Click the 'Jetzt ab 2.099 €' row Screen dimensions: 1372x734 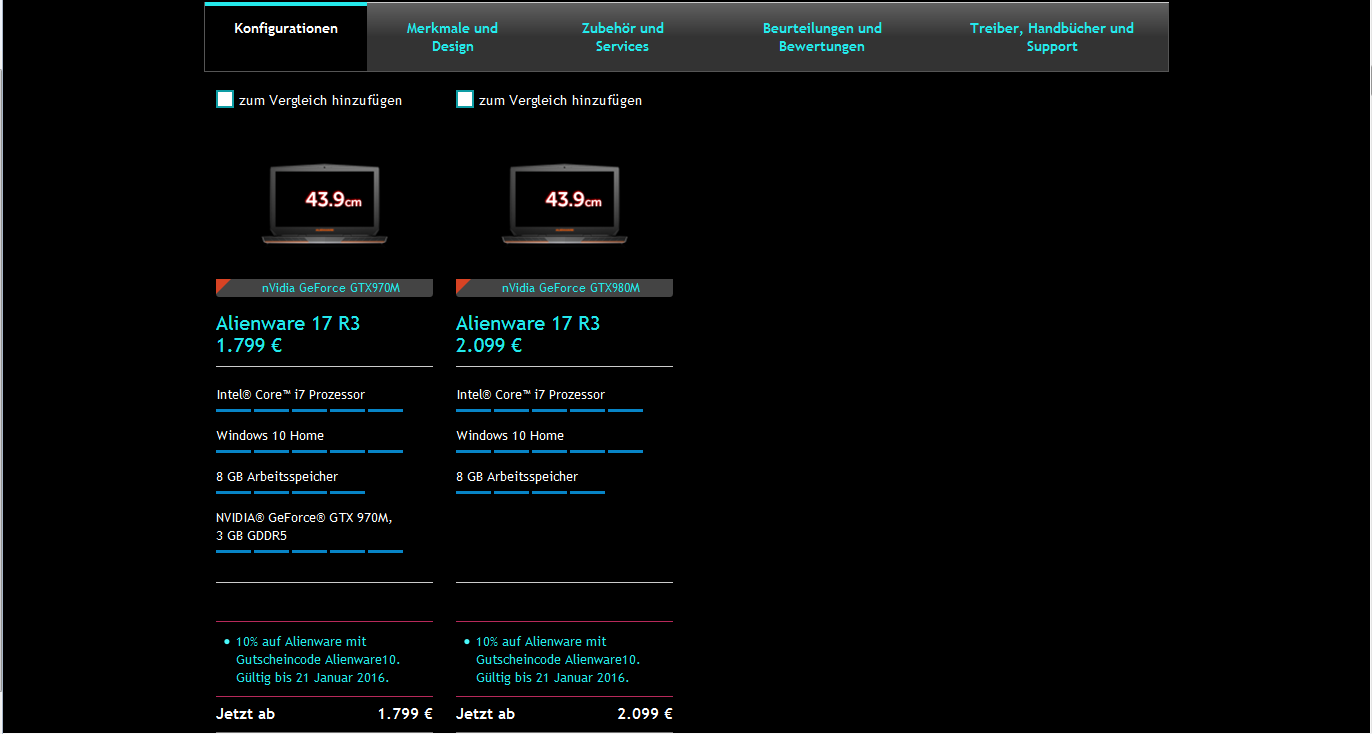pyautogui.click(x=564, y=714)
